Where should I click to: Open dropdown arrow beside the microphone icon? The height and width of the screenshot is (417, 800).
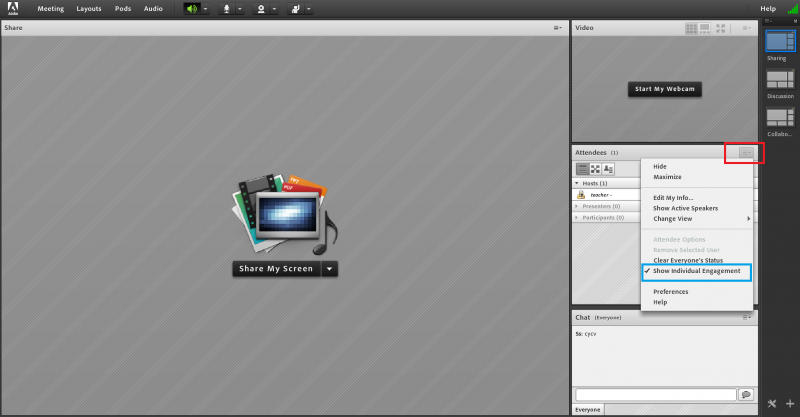[x=240, y=8]
